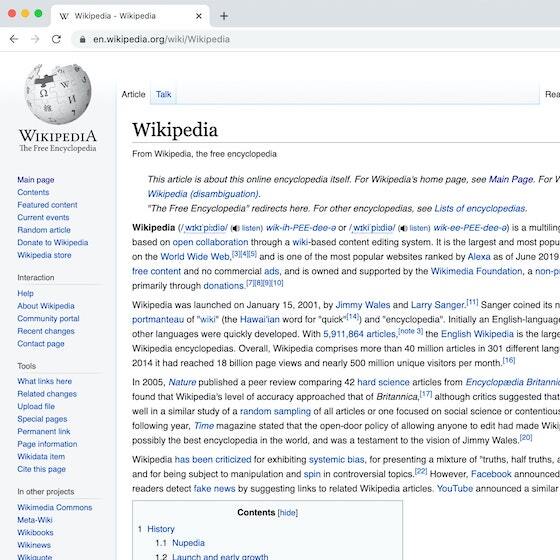Click citation reference [11]

(472, 302)
